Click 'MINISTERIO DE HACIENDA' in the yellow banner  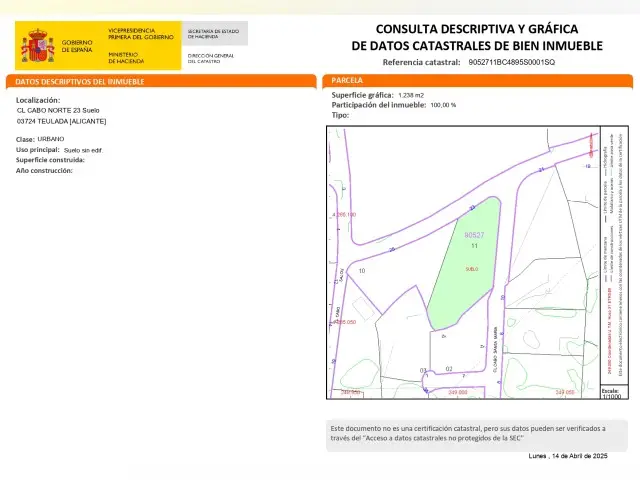126,58
